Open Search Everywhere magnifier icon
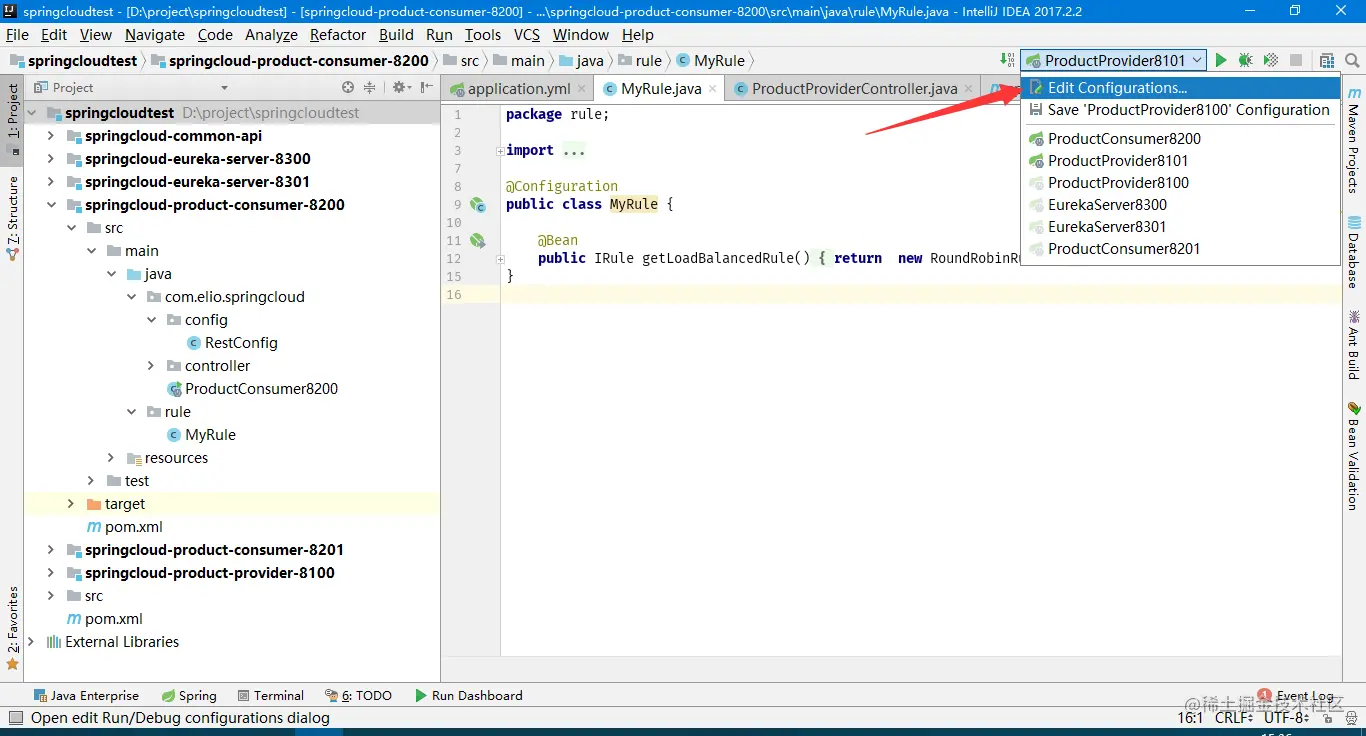 coord(1352,60)
